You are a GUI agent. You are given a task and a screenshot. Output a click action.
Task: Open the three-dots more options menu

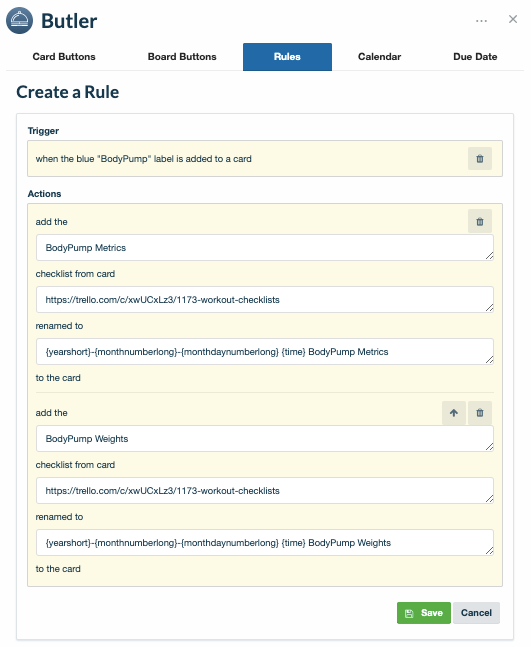(x=481, y=20)
